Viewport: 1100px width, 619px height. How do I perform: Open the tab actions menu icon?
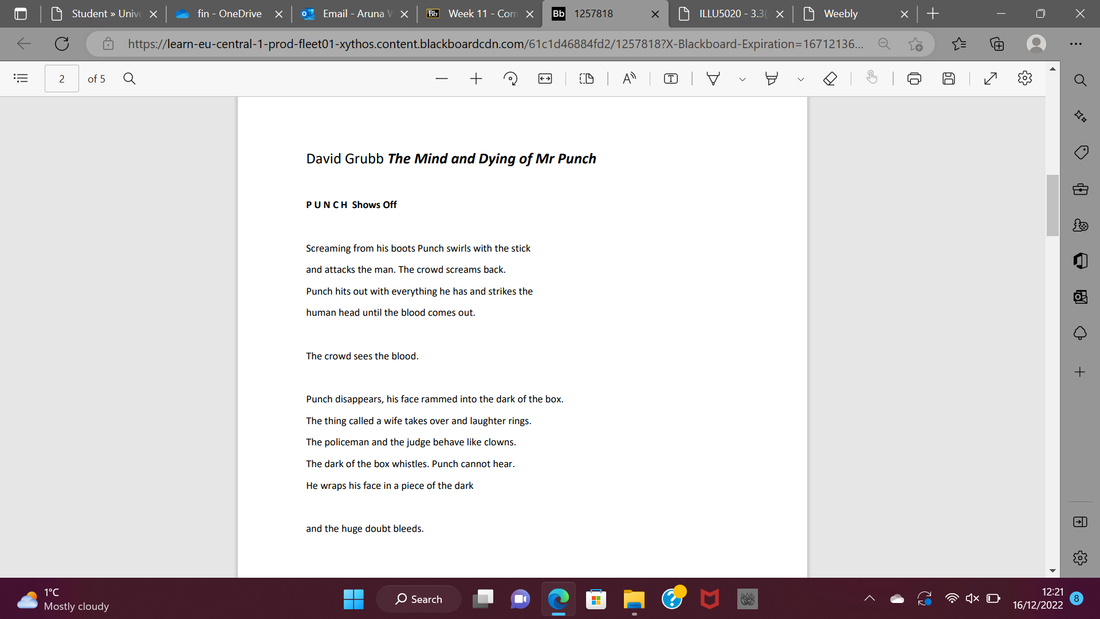(x=20, y=13)
